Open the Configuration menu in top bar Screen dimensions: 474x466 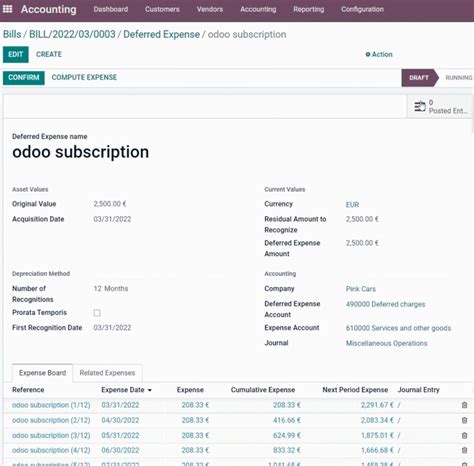click(x=362, y=9)
